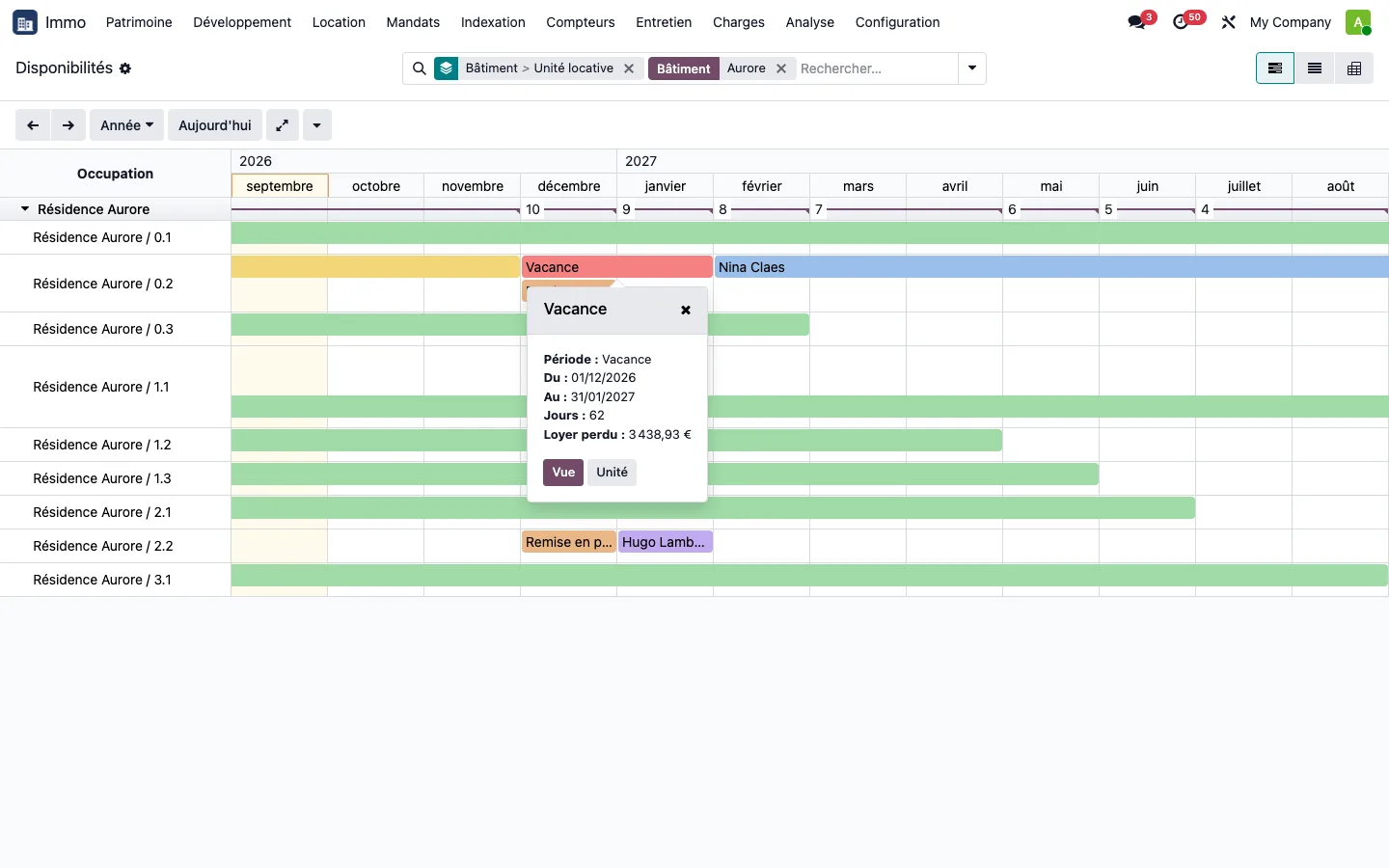Open the Analyse menu
The height and width of the screenshot is (868, 1389).
810,22
